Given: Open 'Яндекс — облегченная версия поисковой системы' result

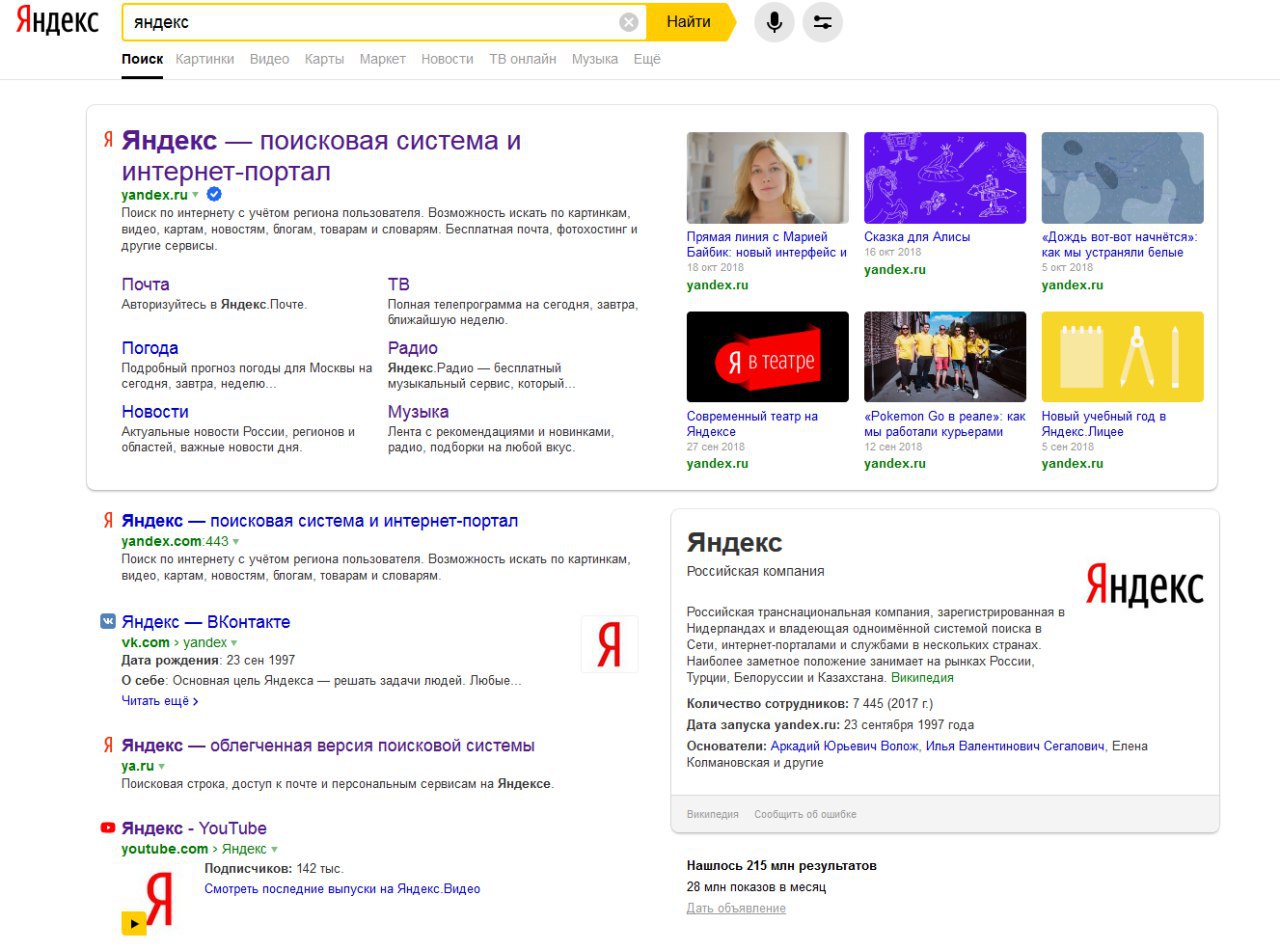Looking at the screenshot, I should [328, 746].
